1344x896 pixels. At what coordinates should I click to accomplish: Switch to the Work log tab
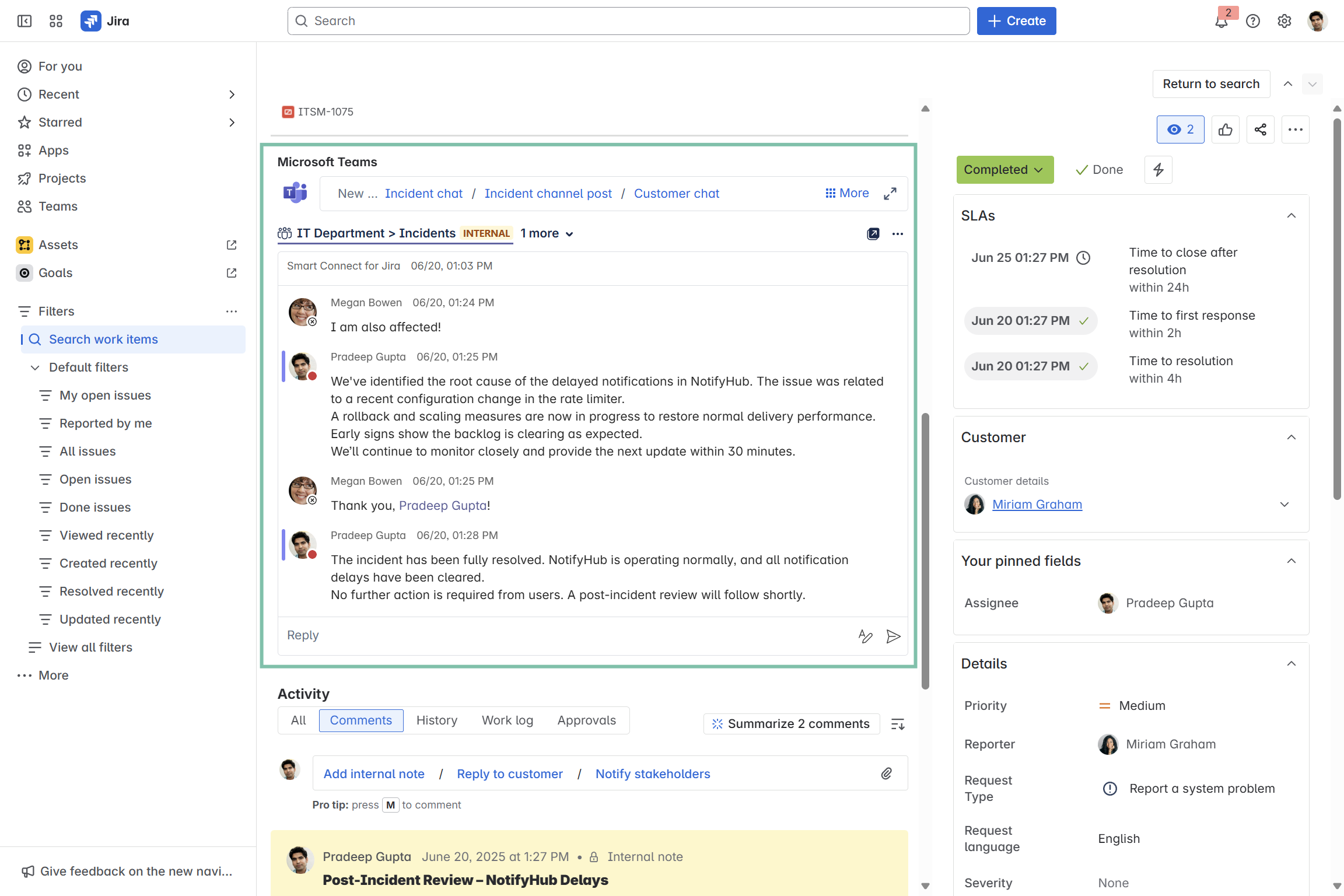coord(507,720)
